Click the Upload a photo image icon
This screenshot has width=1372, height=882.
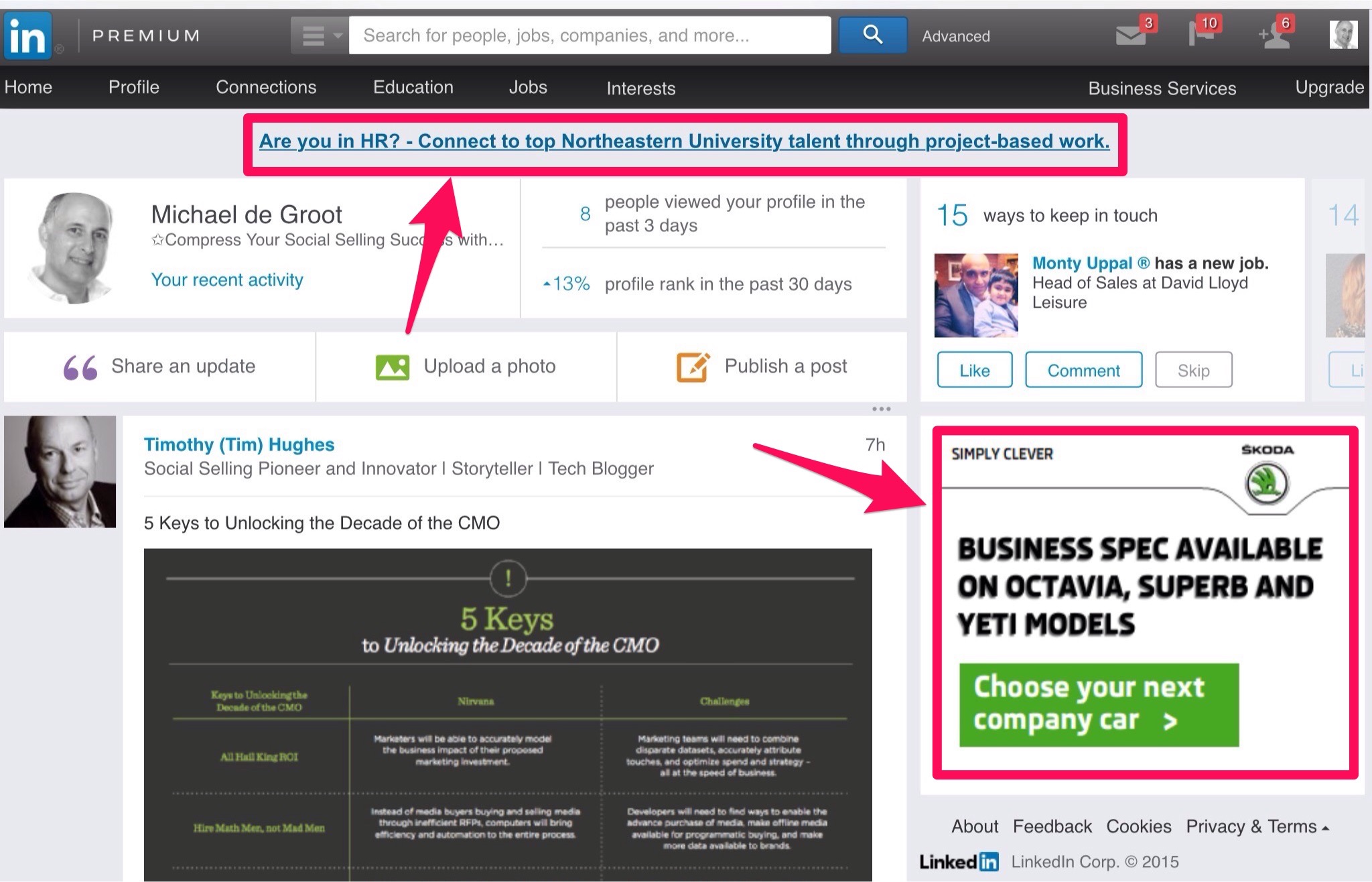pos(393,367)
